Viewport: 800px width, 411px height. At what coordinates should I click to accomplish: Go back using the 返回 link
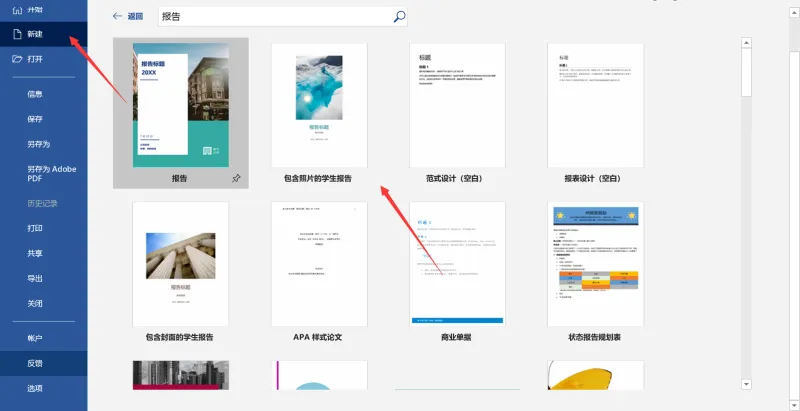coord(136,16)
